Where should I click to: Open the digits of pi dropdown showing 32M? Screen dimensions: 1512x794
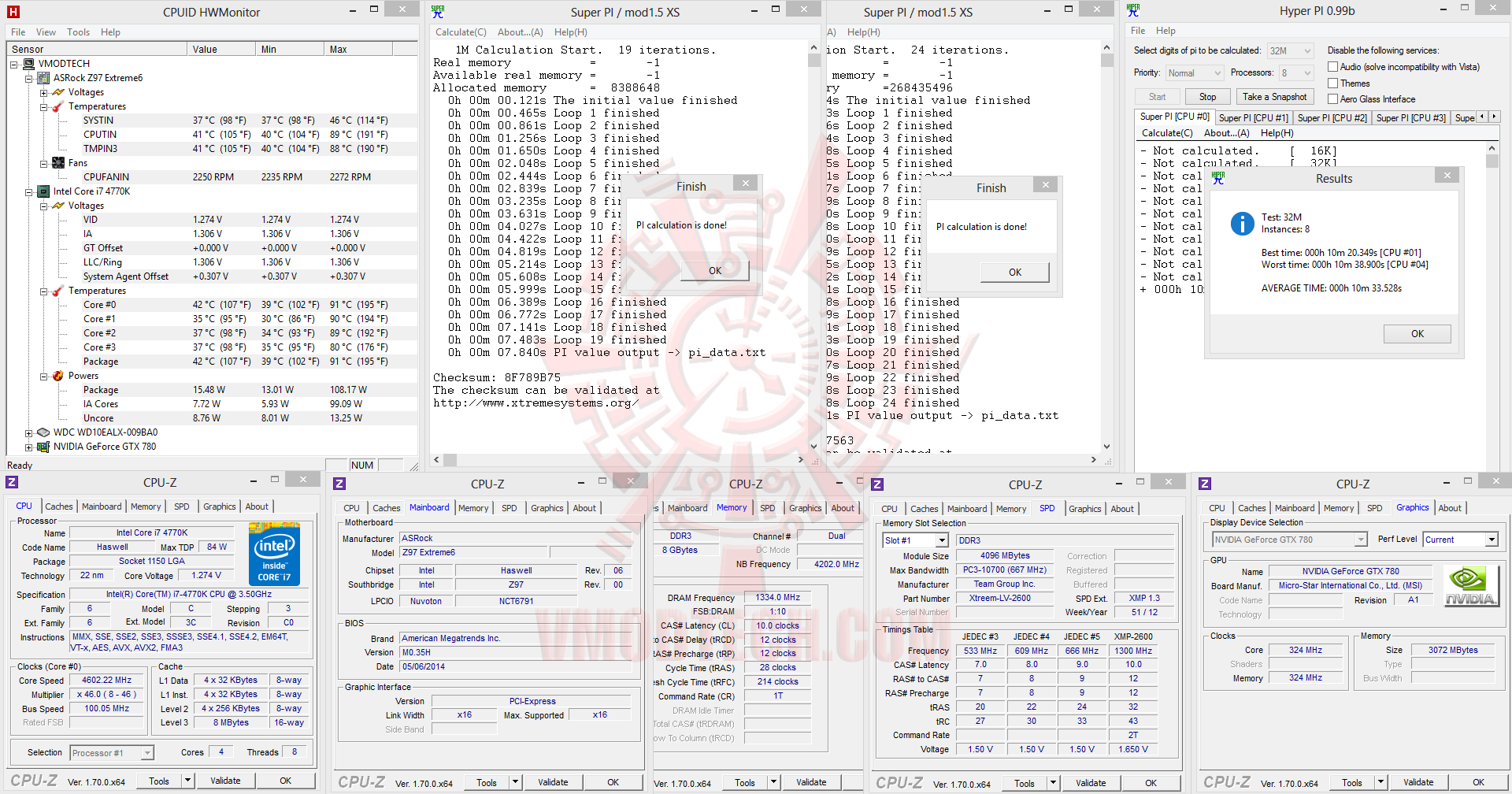1290,51
